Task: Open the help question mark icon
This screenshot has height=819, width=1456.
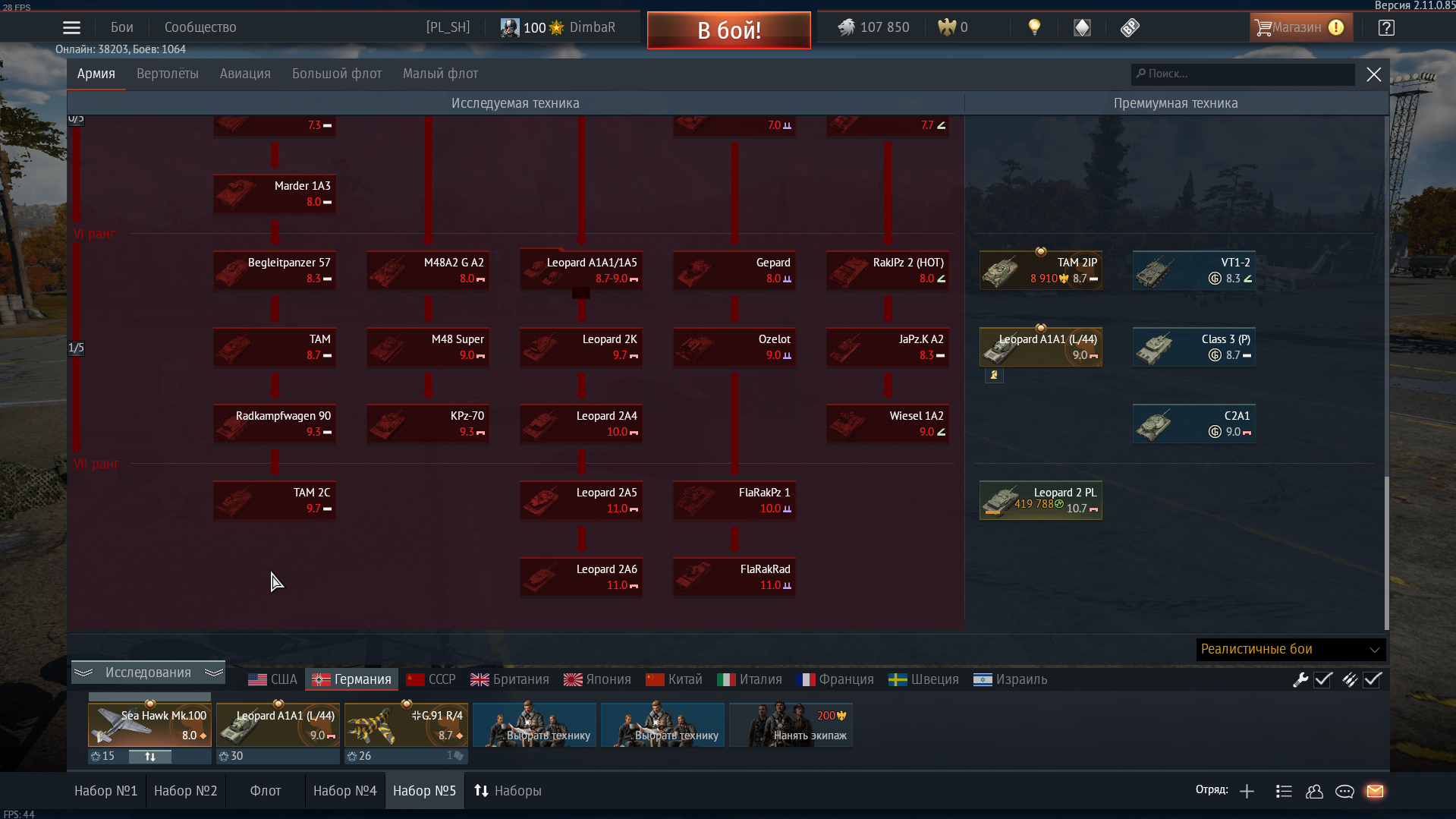Action: 1386,28
